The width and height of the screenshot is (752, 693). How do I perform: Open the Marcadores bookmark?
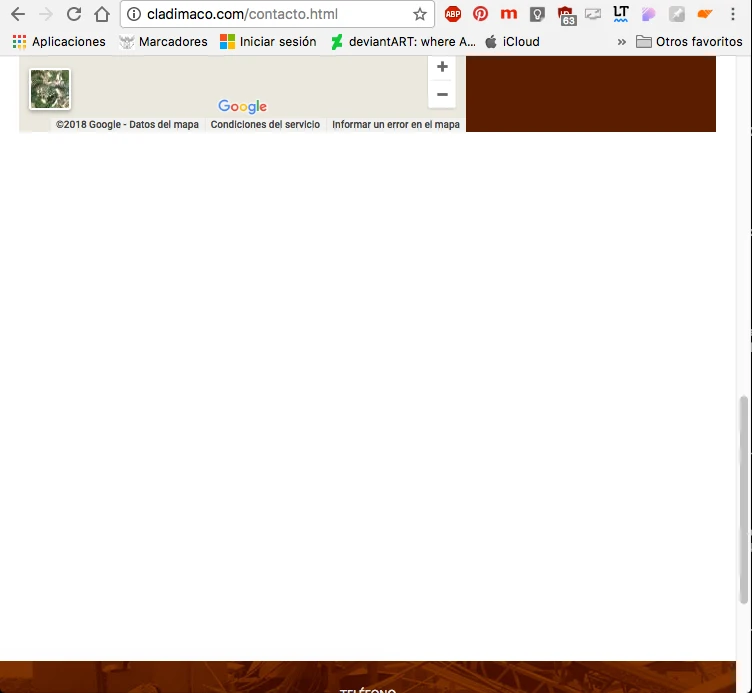pyautogui.click(x=164, y=42)
